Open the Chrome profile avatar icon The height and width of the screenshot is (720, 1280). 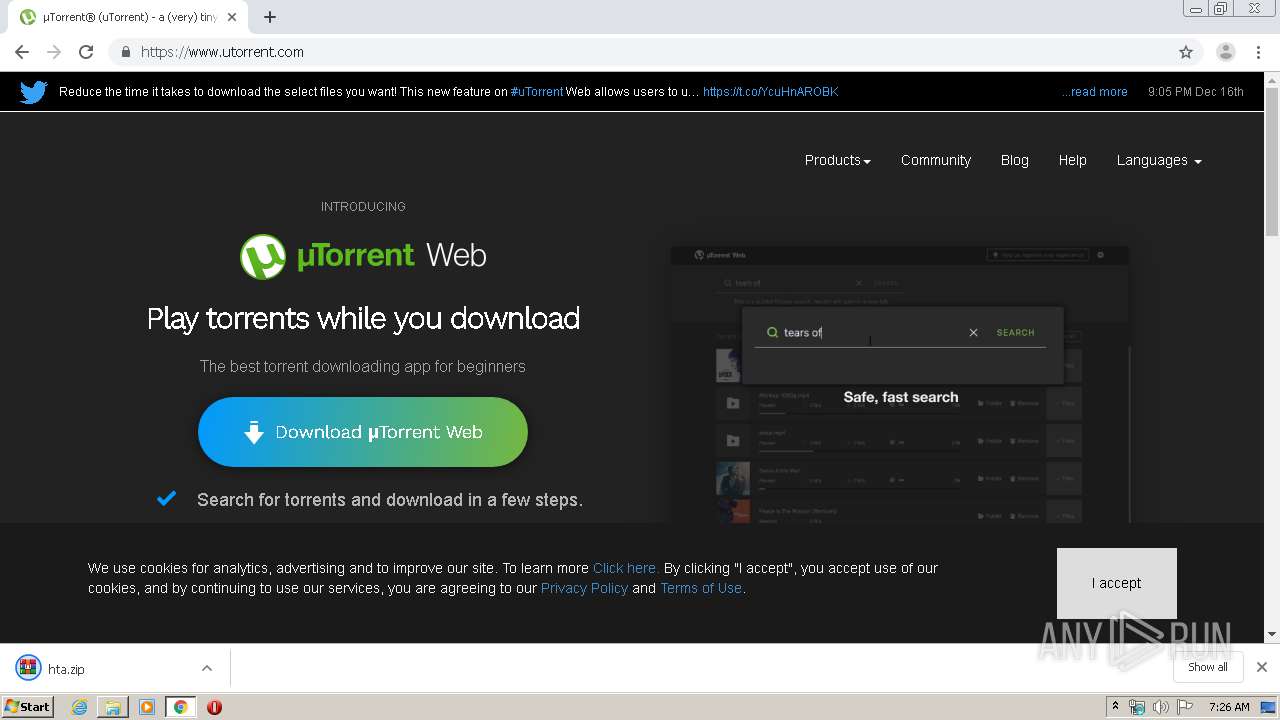[1226, 52]
